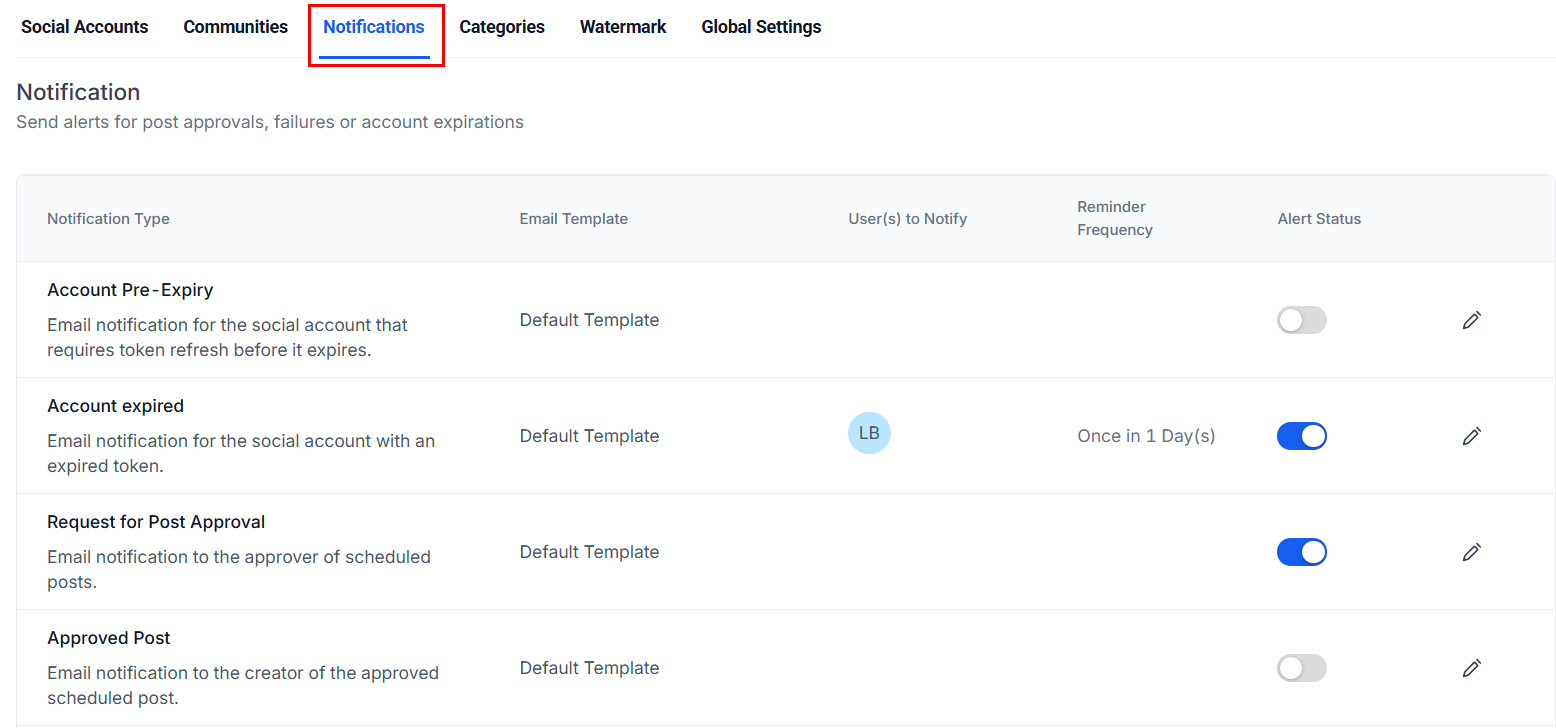Click Default Template for Account Pre-Expiry
The width and height of the screenshot is (1556, 728).
coord(589,320)
